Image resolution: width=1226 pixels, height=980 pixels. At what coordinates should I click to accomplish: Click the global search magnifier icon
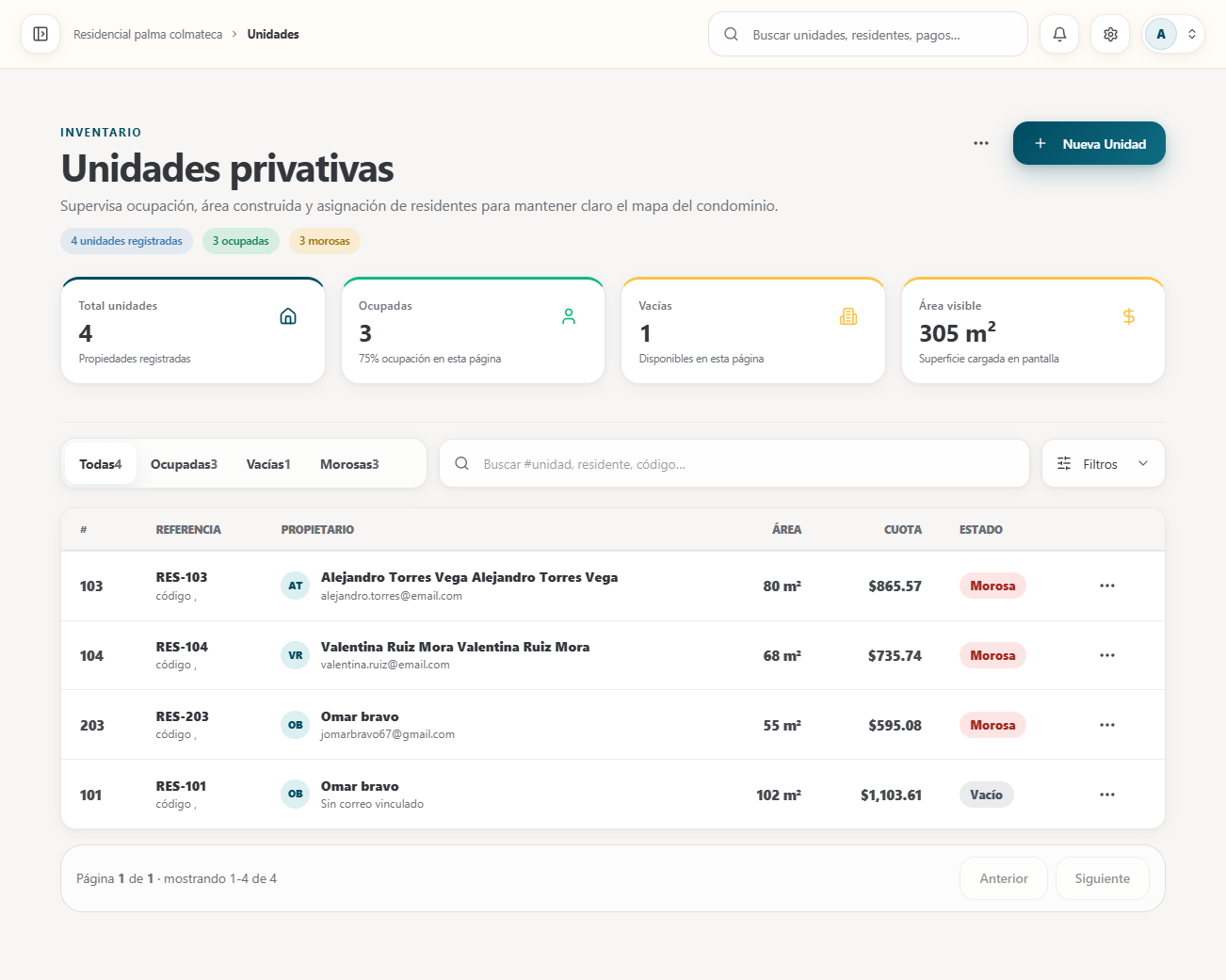click(731, 34)
